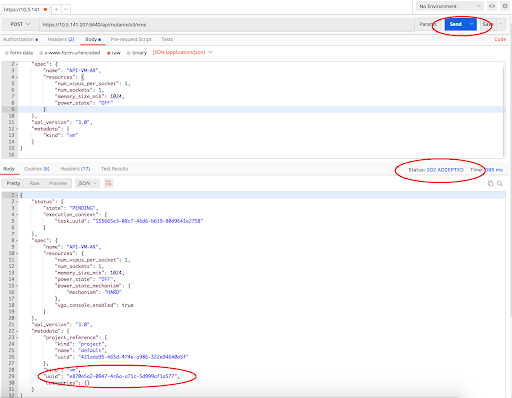Collapse the request "metadata" block fold arrow
Image resolution: width=512 pixels, height=398 pixels.
click(17, 129)
